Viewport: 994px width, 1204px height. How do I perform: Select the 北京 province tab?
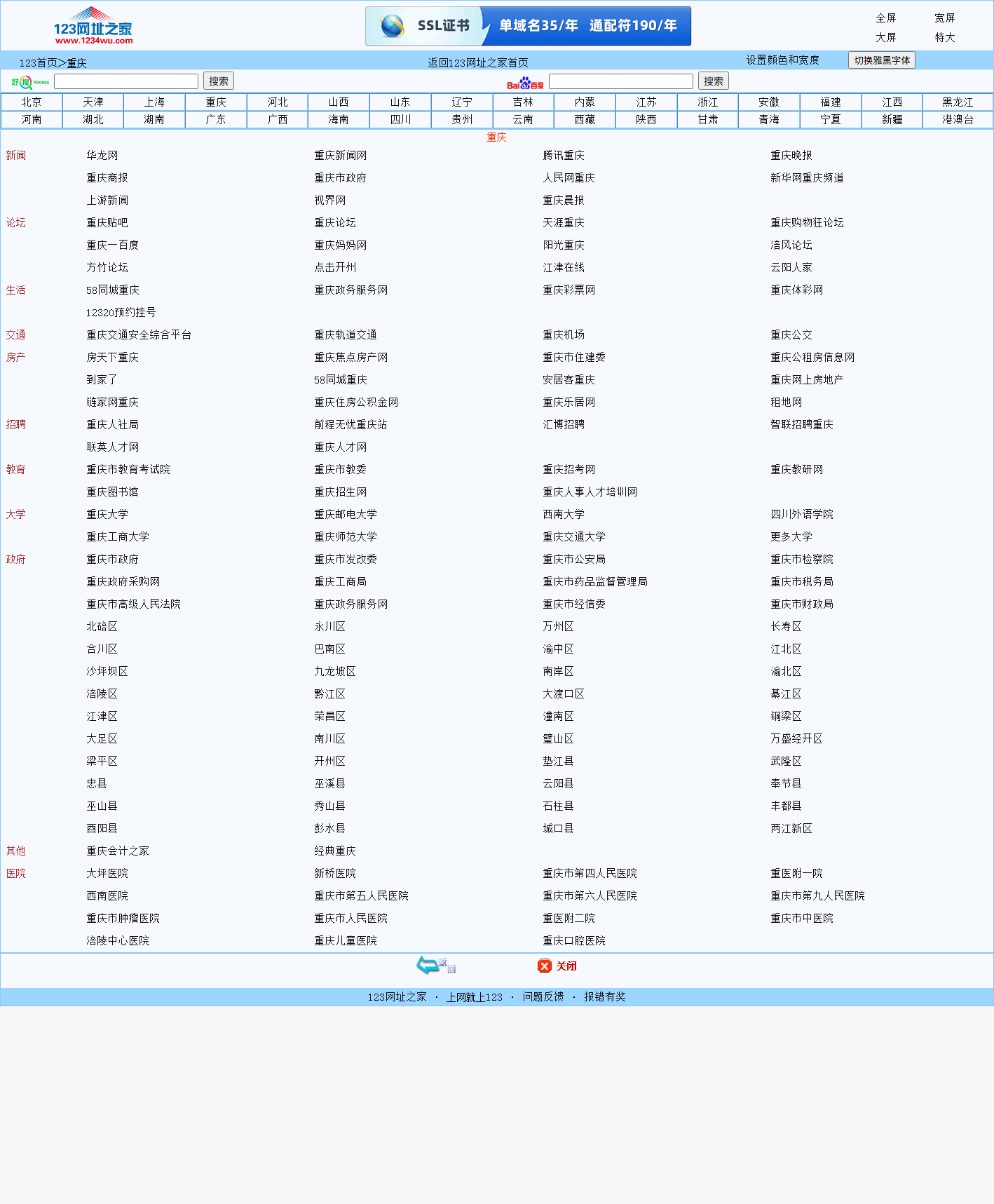32,102
